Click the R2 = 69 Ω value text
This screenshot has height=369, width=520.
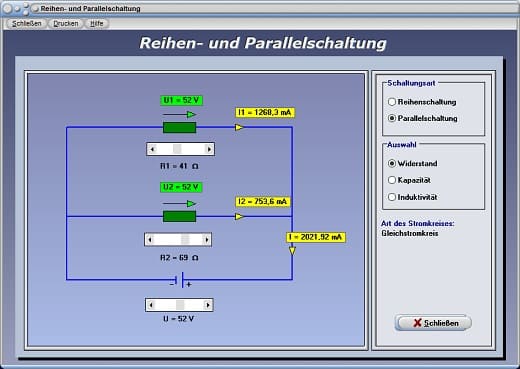(179, 258)
